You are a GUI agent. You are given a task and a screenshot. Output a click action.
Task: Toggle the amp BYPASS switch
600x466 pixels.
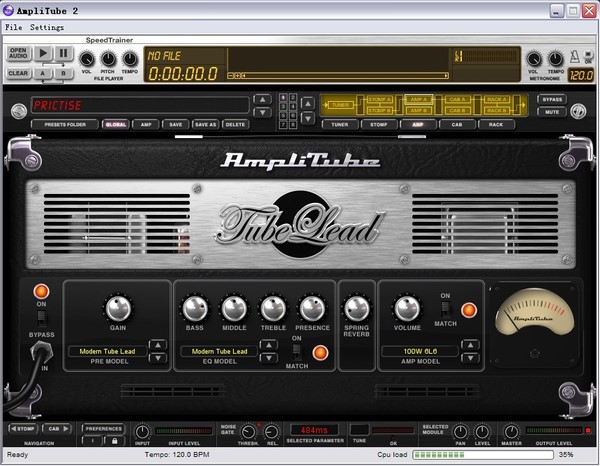tap(42, 318)
